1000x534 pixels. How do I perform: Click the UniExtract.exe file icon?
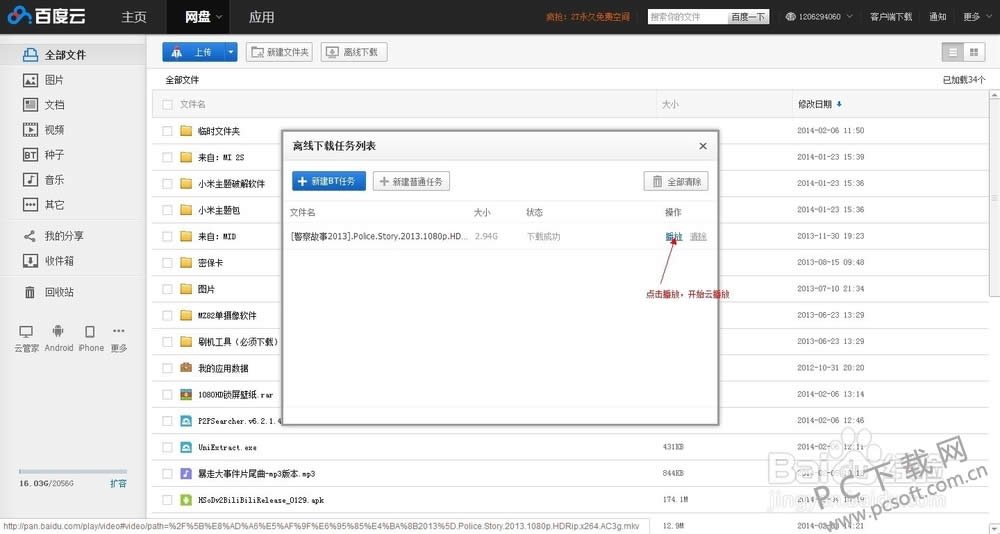click(186, 447)
